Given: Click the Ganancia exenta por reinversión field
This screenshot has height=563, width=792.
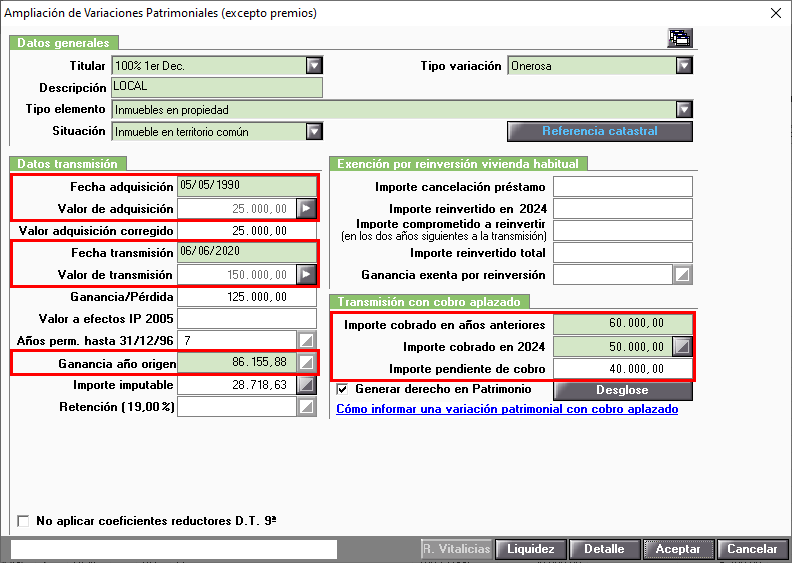Looking at the screenshot, I should click(613, 275).
